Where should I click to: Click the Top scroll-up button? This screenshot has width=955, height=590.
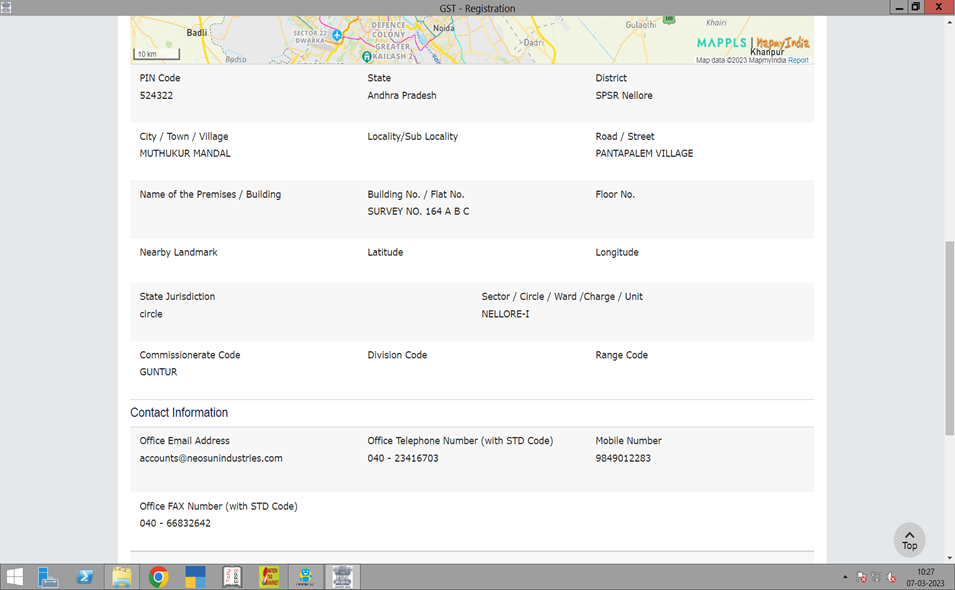[909, 540]
